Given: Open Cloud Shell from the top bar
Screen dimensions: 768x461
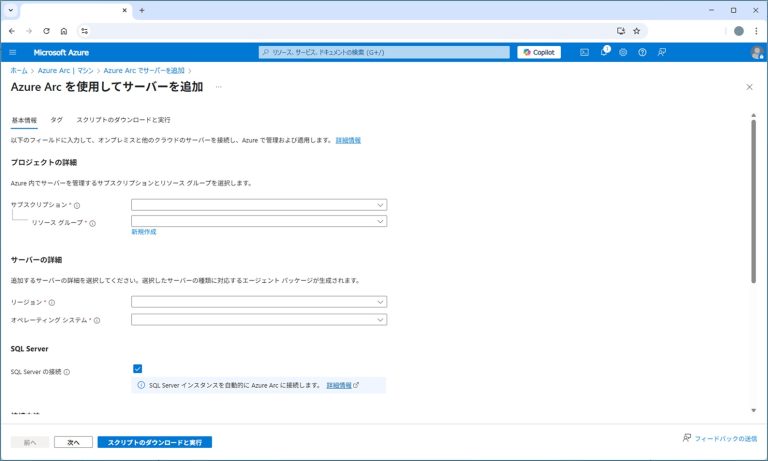Looking at the screenshot, I should tap(585, 52).
